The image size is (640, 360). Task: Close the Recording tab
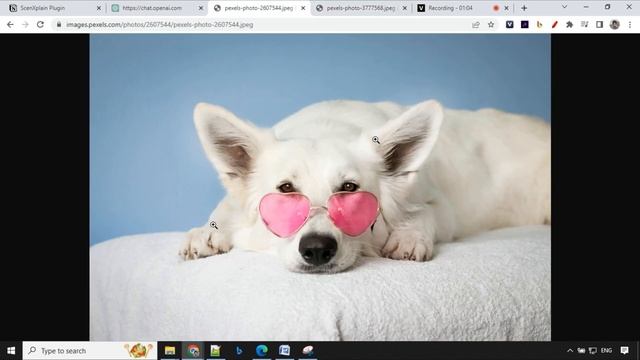pyautogui.click(x=507, y=8)
